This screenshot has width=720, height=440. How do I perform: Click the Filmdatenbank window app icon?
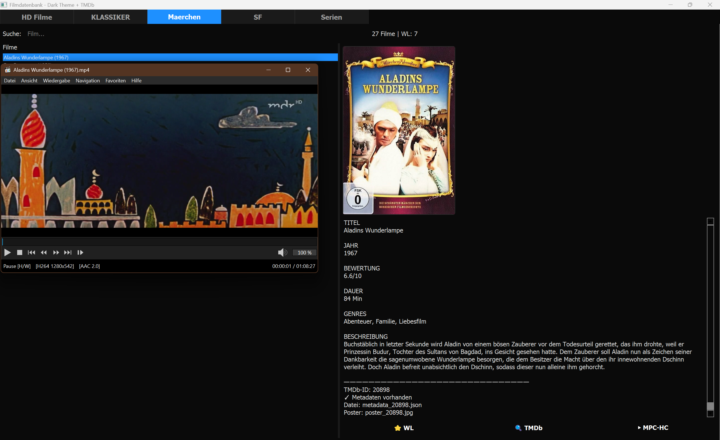coord(4,5)
